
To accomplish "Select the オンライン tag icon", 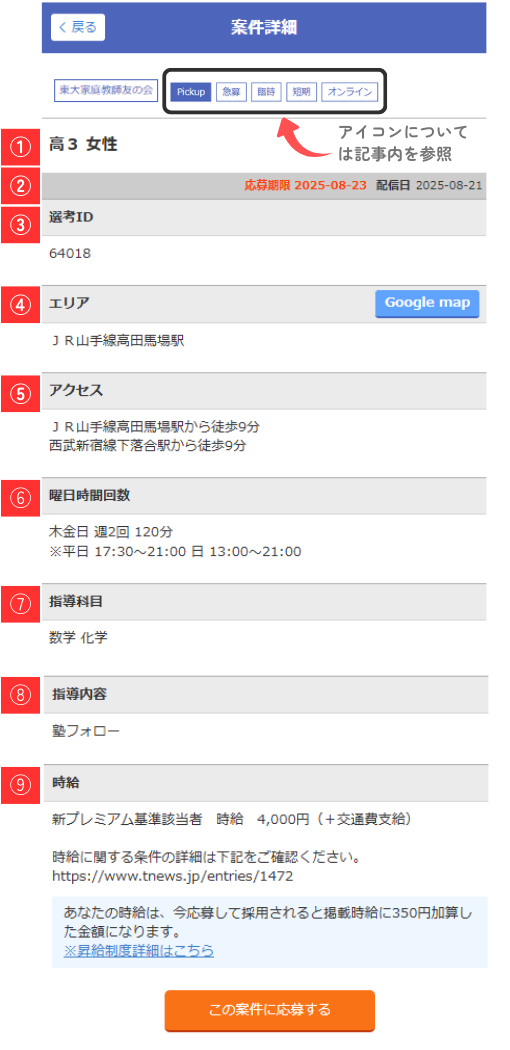I will [x=350, y=92].
